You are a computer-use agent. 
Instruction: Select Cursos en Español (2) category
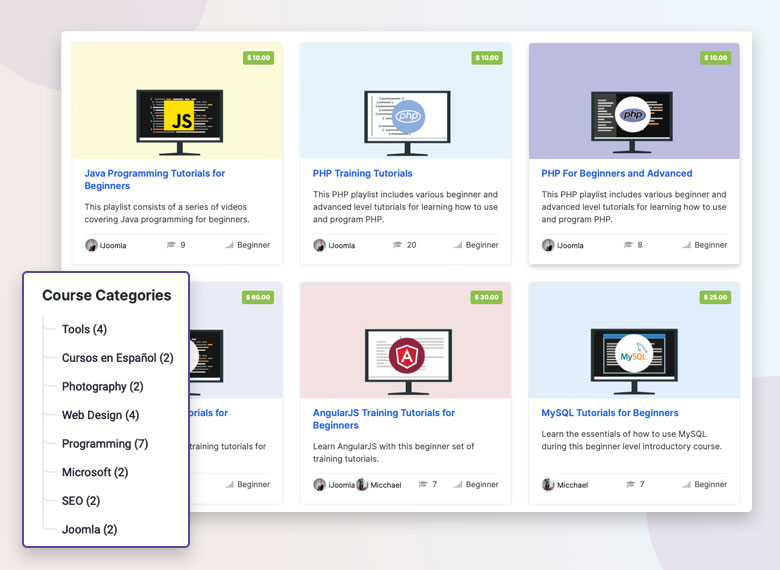pyautogui.click(x=117, y=358)
